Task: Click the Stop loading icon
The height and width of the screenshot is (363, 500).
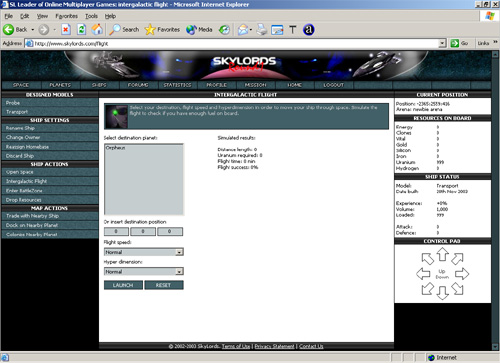Action: pyautogui.click(x=66, y=30)
